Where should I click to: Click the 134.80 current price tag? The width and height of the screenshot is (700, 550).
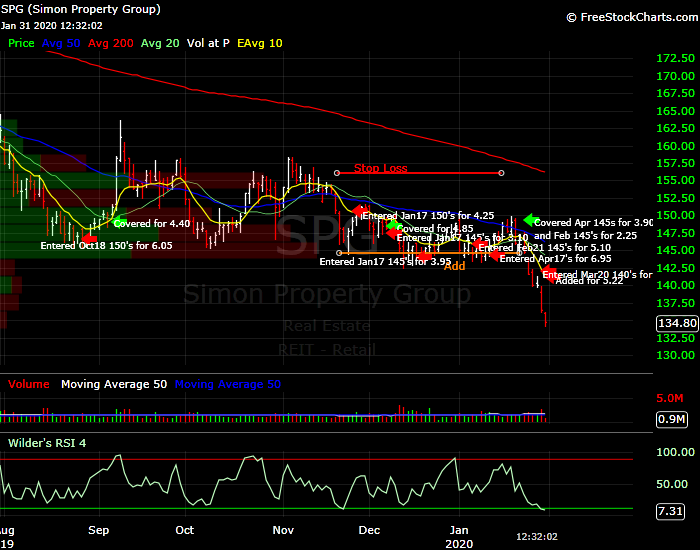(677, 323)
